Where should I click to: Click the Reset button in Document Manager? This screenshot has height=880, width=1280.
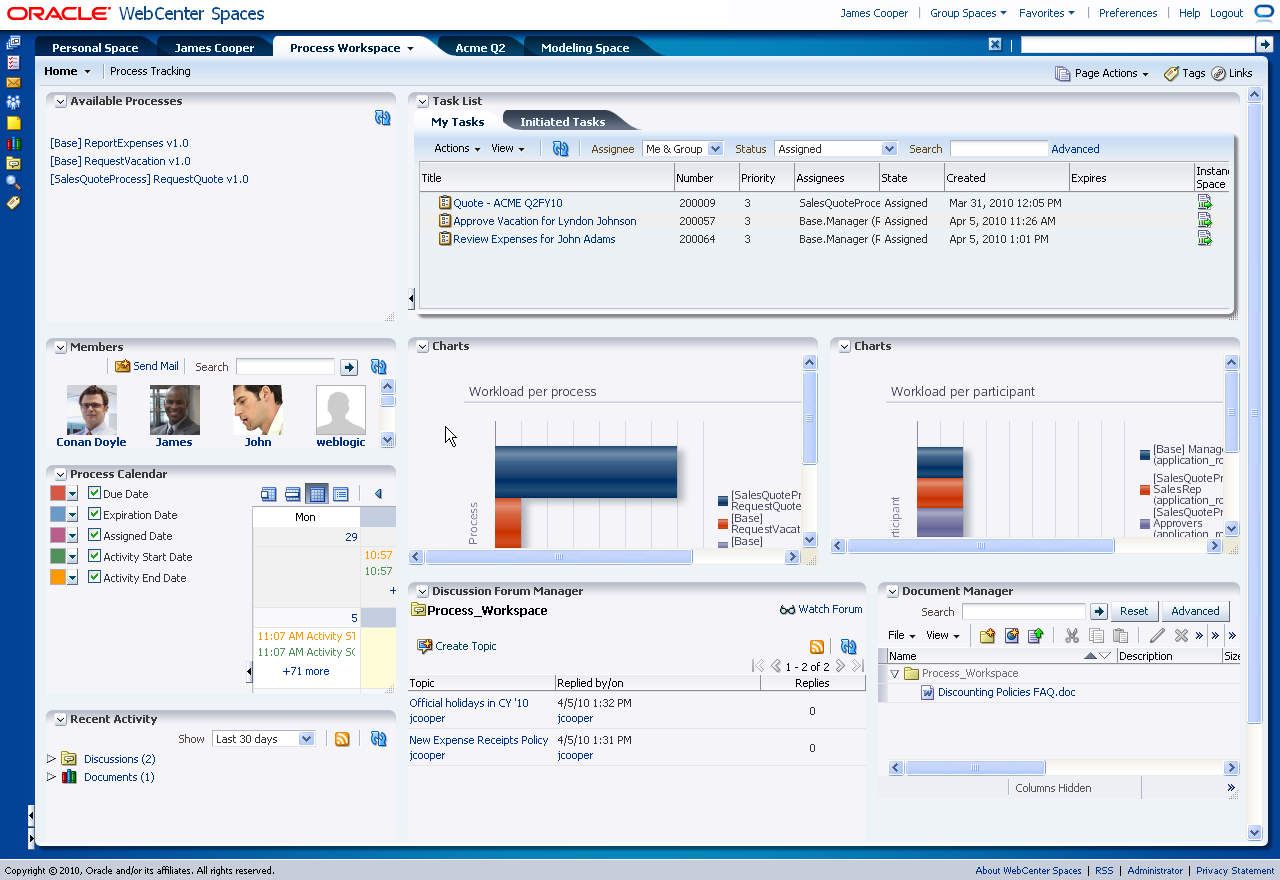pyautogui.click(x=1134, y=611)
